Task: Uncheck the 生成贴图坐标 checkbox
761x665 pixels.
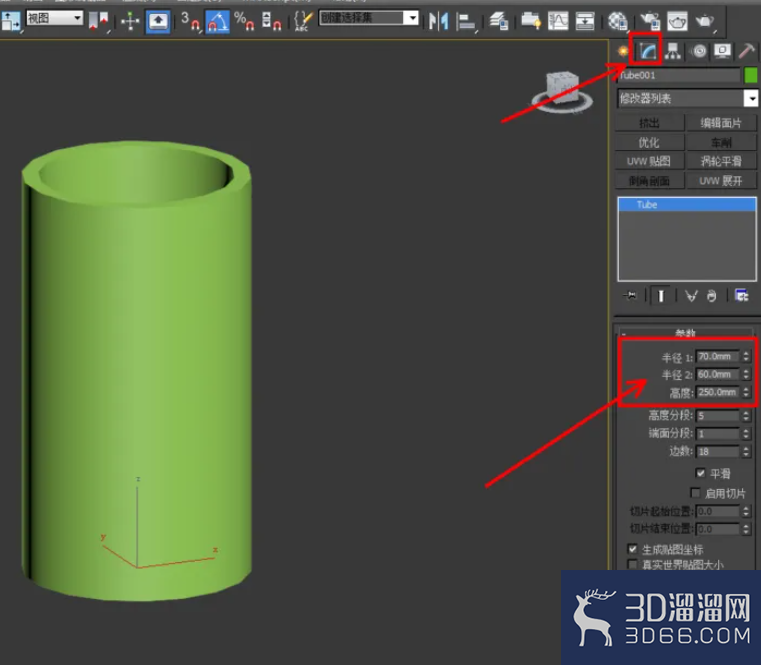Action: click(x=632, y=549)
